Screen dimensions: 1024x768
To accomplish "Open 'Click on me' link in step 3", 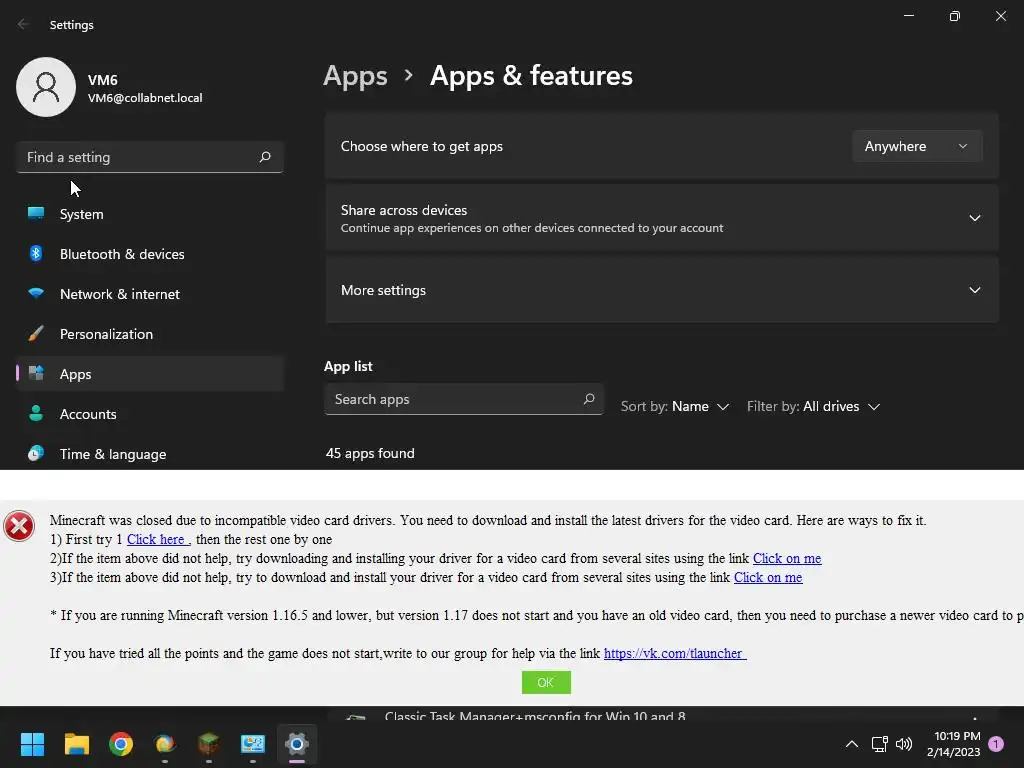I will tap(768, 577).
